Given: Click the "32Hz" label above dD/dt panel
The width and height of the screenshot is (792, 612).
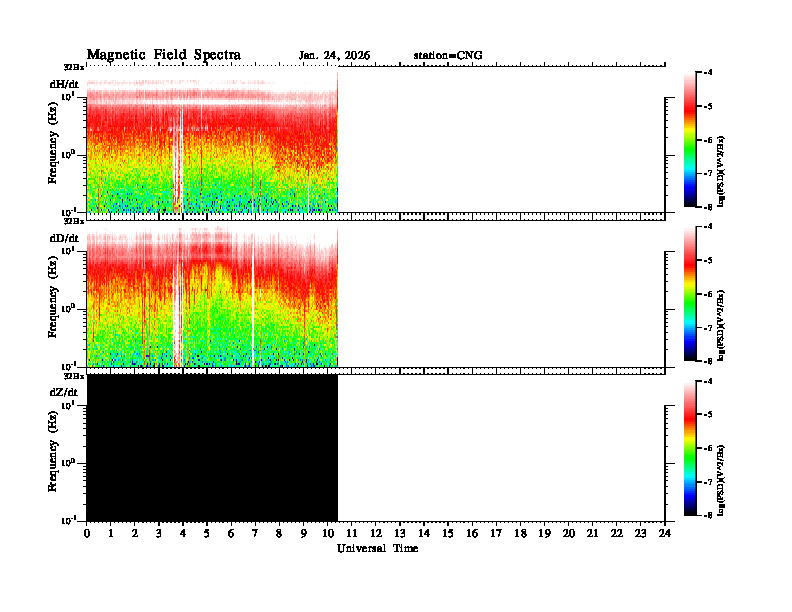Looking at the screenshot, I should tap(74, 221).
